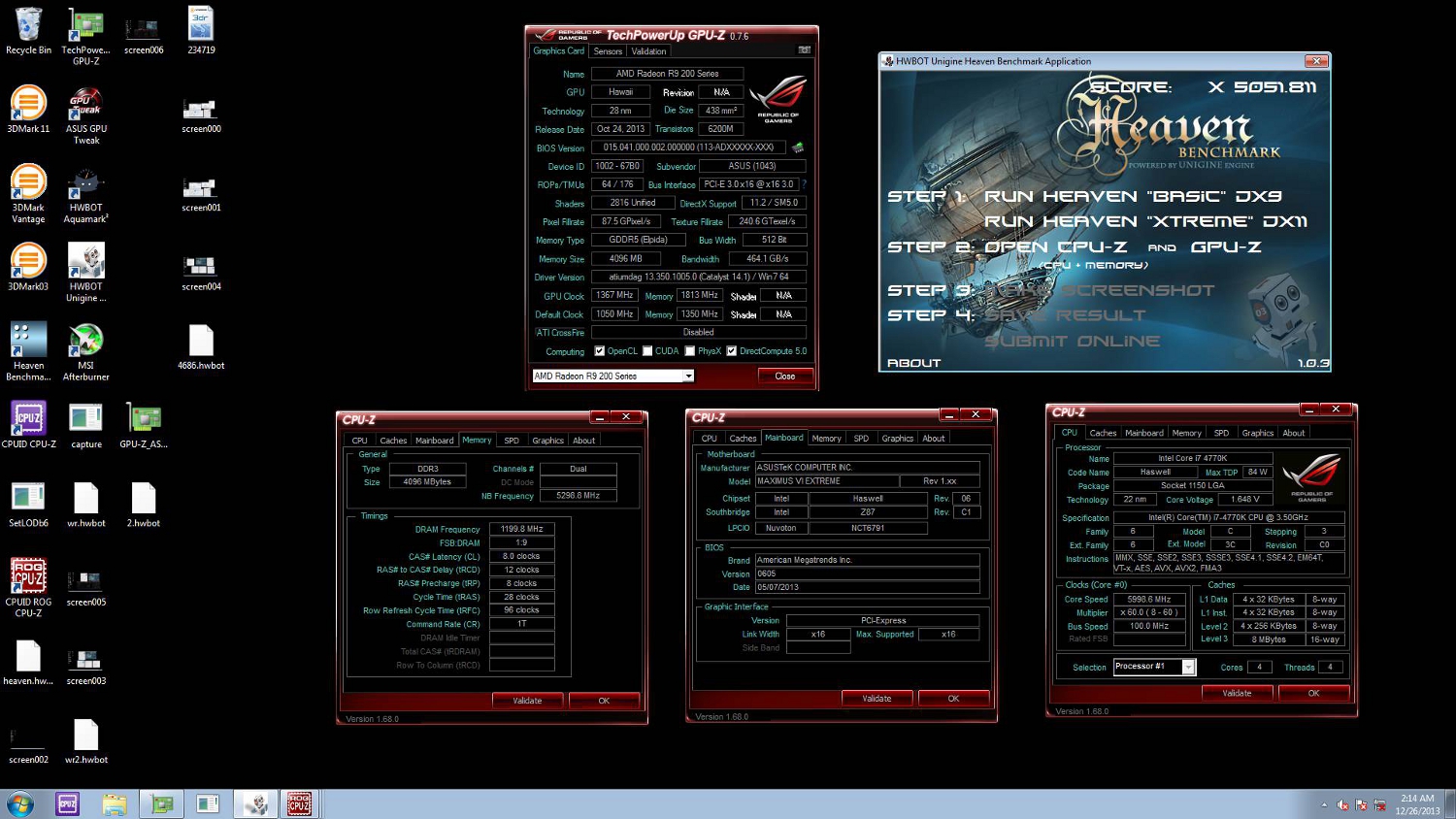Select the 4686.hwbot file on desktop

[x=201, y=346]
